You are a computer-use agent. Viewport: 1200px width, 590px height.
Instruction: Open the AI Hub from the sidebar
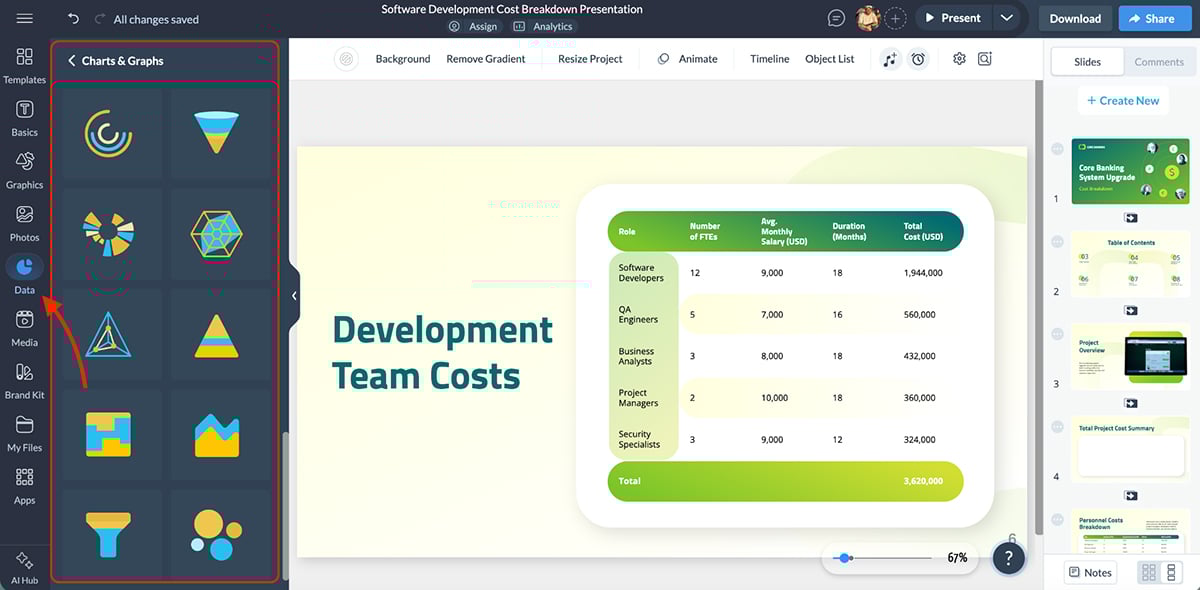(x=24, y=565)
